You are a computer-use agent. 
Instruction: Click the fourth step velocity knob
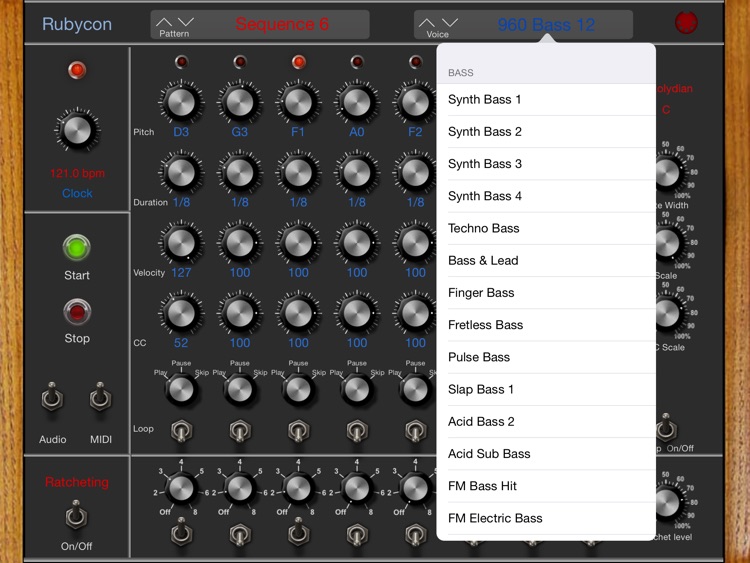357,243
